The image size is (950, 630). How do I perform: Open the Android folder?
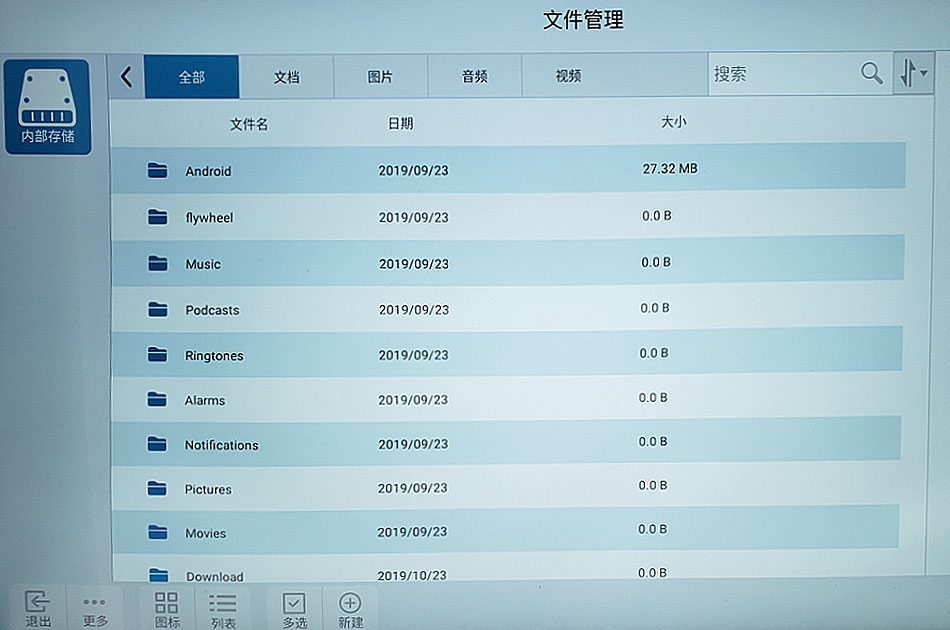pyautogui.click(x=208, y=171)
